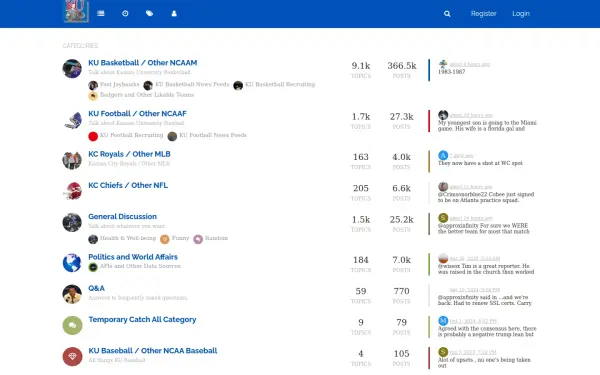Open 'Cobee just signed' latest Chiefs post
The height and width of the screenshot is (375, 600).
486,197
